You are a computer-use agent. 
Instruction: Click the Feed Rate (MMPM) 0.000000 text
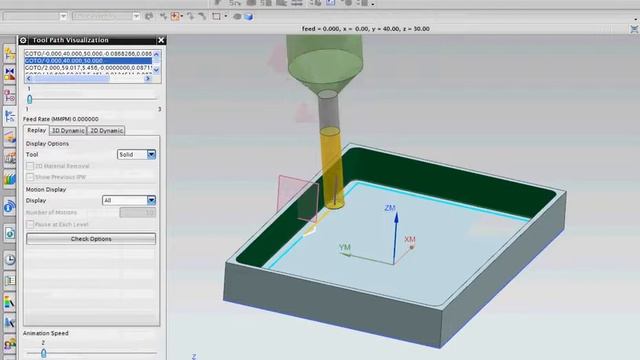coord(61,119)
